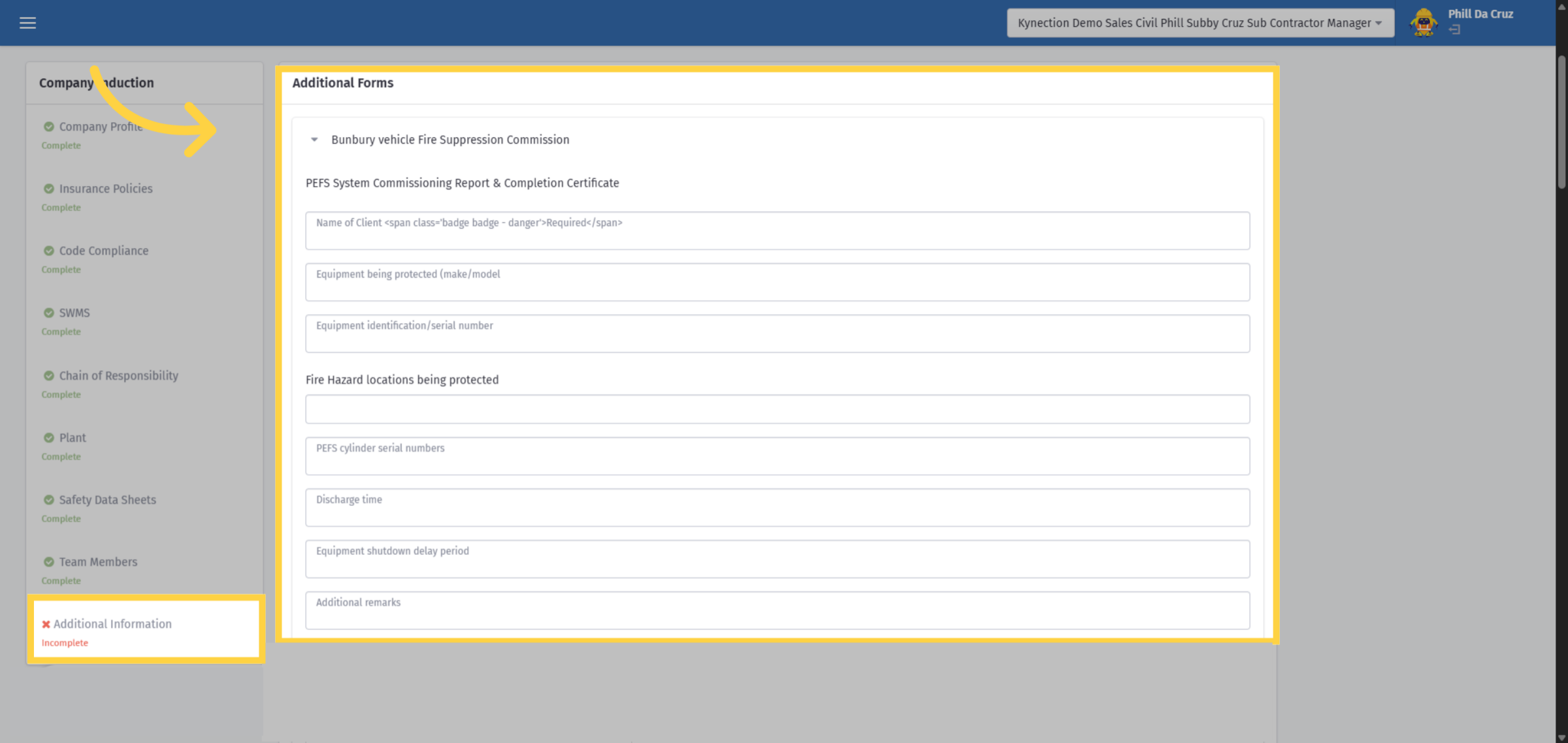Open the hamburger navigation menu
1568x743 pixels.
(27, 23)
